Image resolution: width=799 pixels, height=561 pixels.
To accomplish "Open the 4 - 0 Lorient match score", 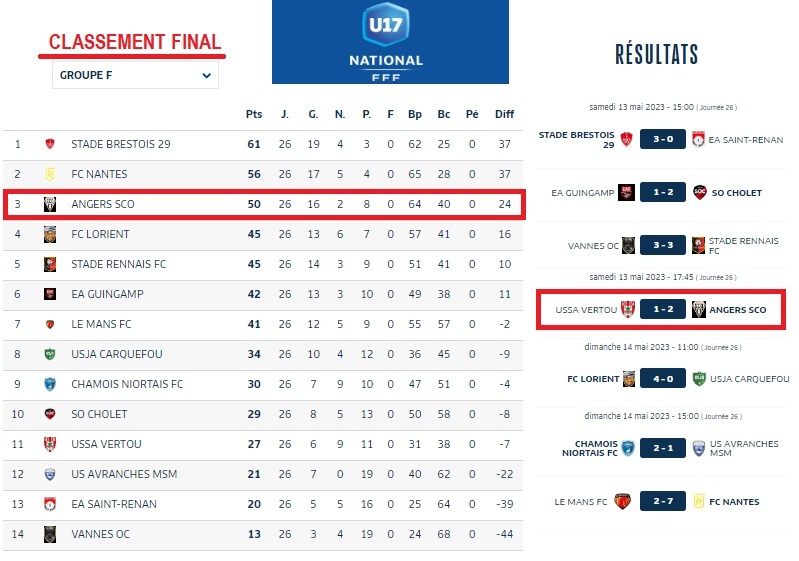I will [x=661, y=379].
